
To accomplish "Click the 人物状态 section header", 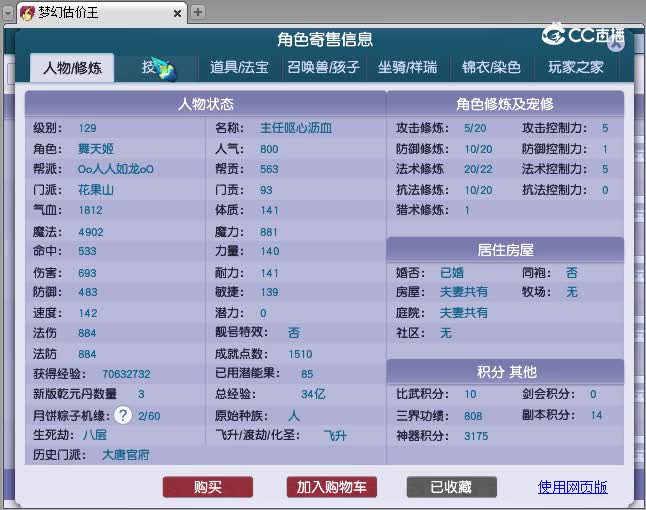I will tap(206, 104).
